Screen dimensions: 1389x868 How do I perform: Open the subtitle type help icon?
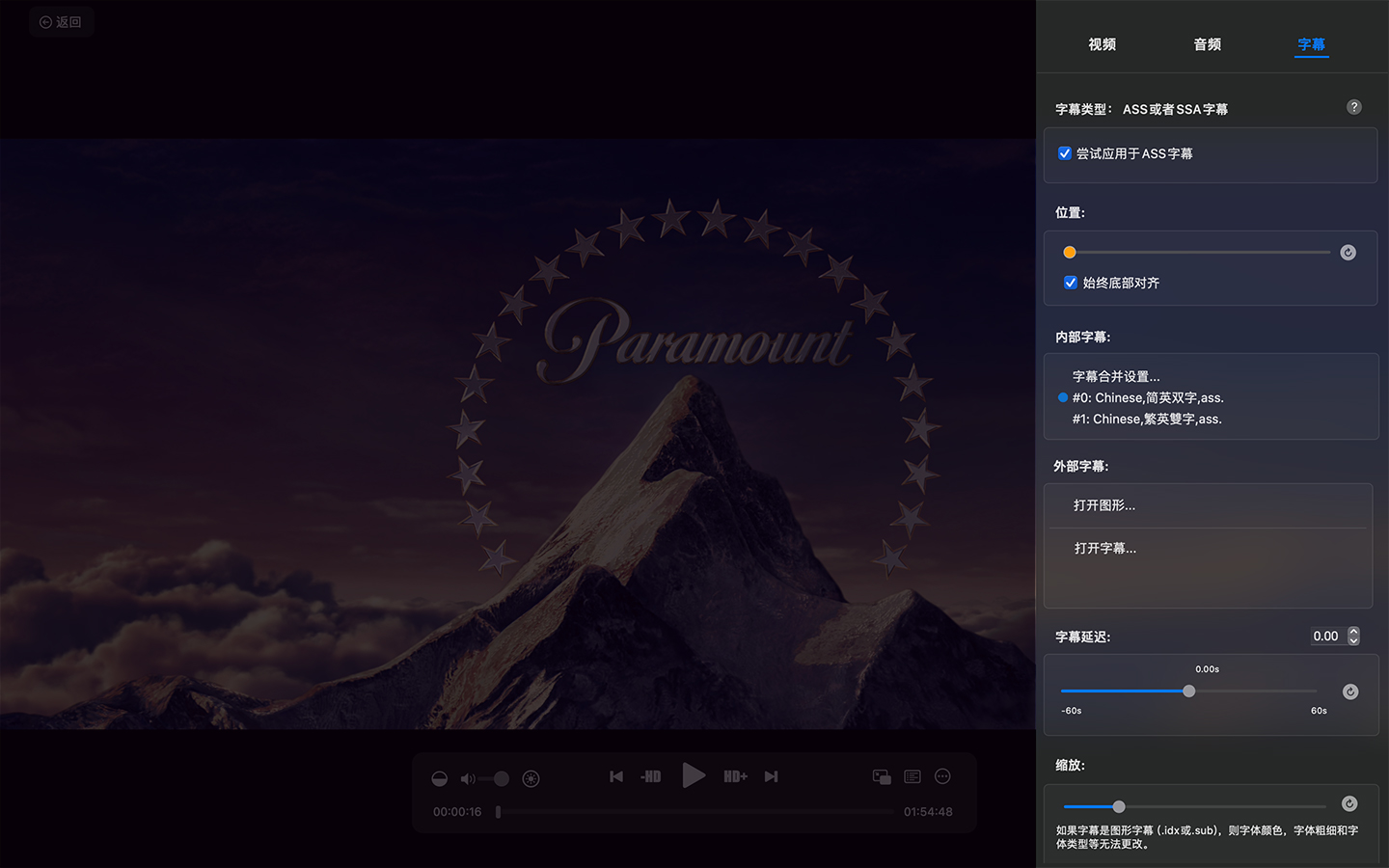pos(1354,107)
